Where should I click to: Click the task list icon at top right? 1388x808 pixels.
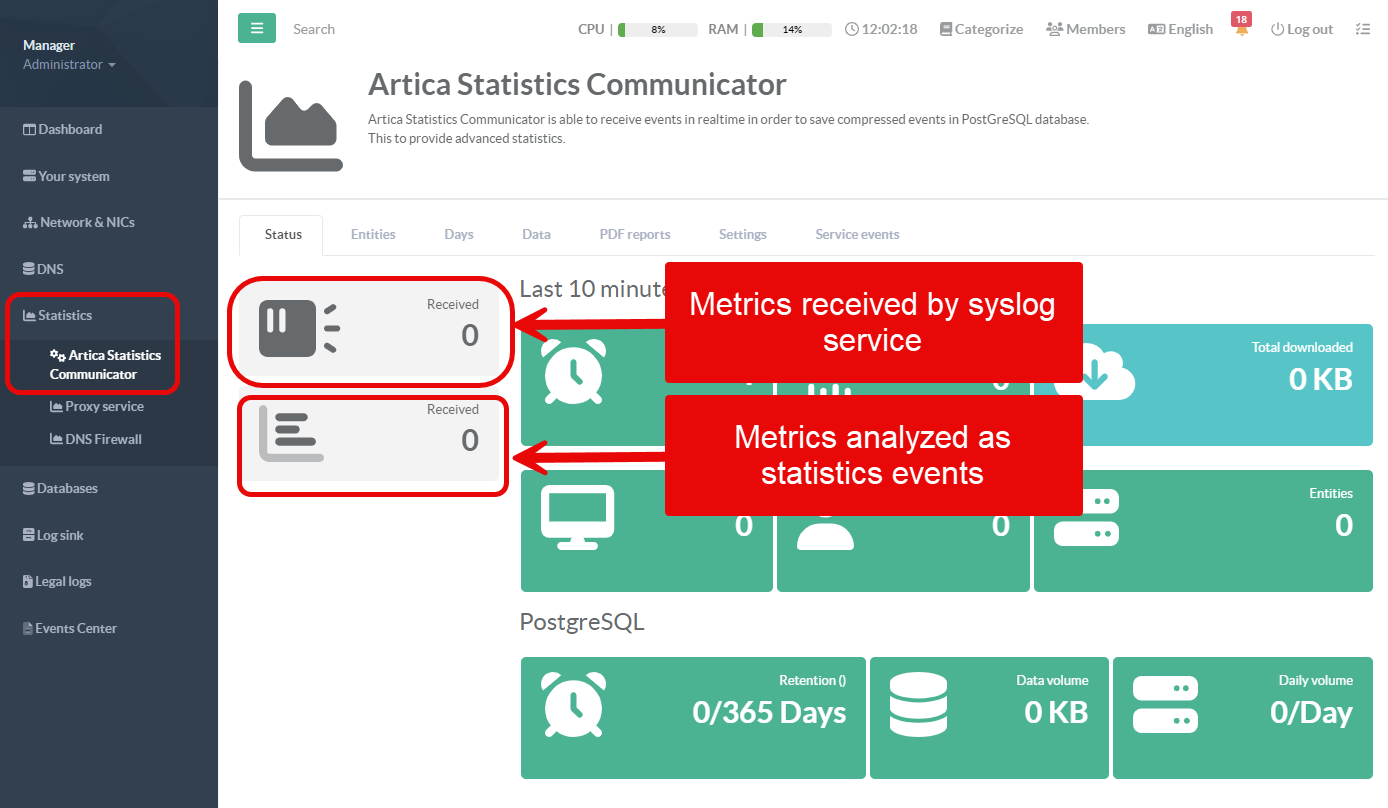pyautogui.click(x=1362, y=29)
